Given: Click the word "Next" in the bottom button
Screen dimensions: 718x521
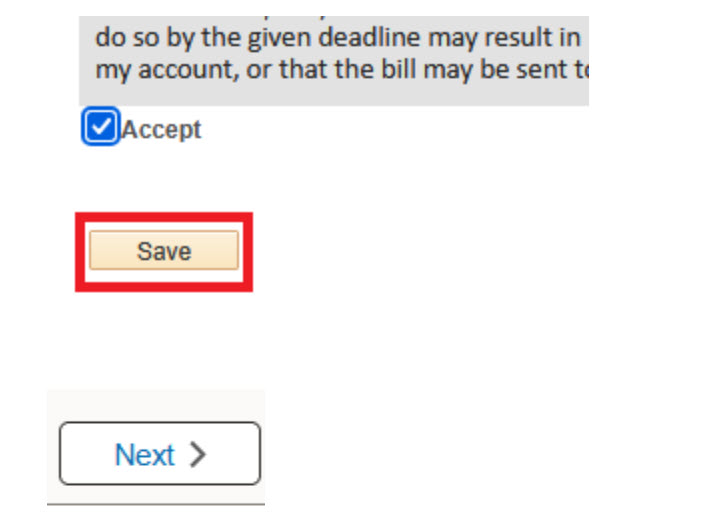Looking at the screenshot, I should click(145, 455).
